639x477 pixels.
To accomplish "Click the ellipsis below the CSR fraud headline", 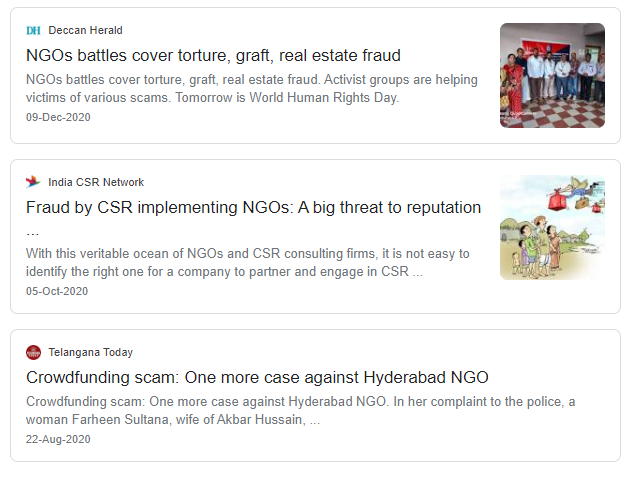I will coord(32,232).
